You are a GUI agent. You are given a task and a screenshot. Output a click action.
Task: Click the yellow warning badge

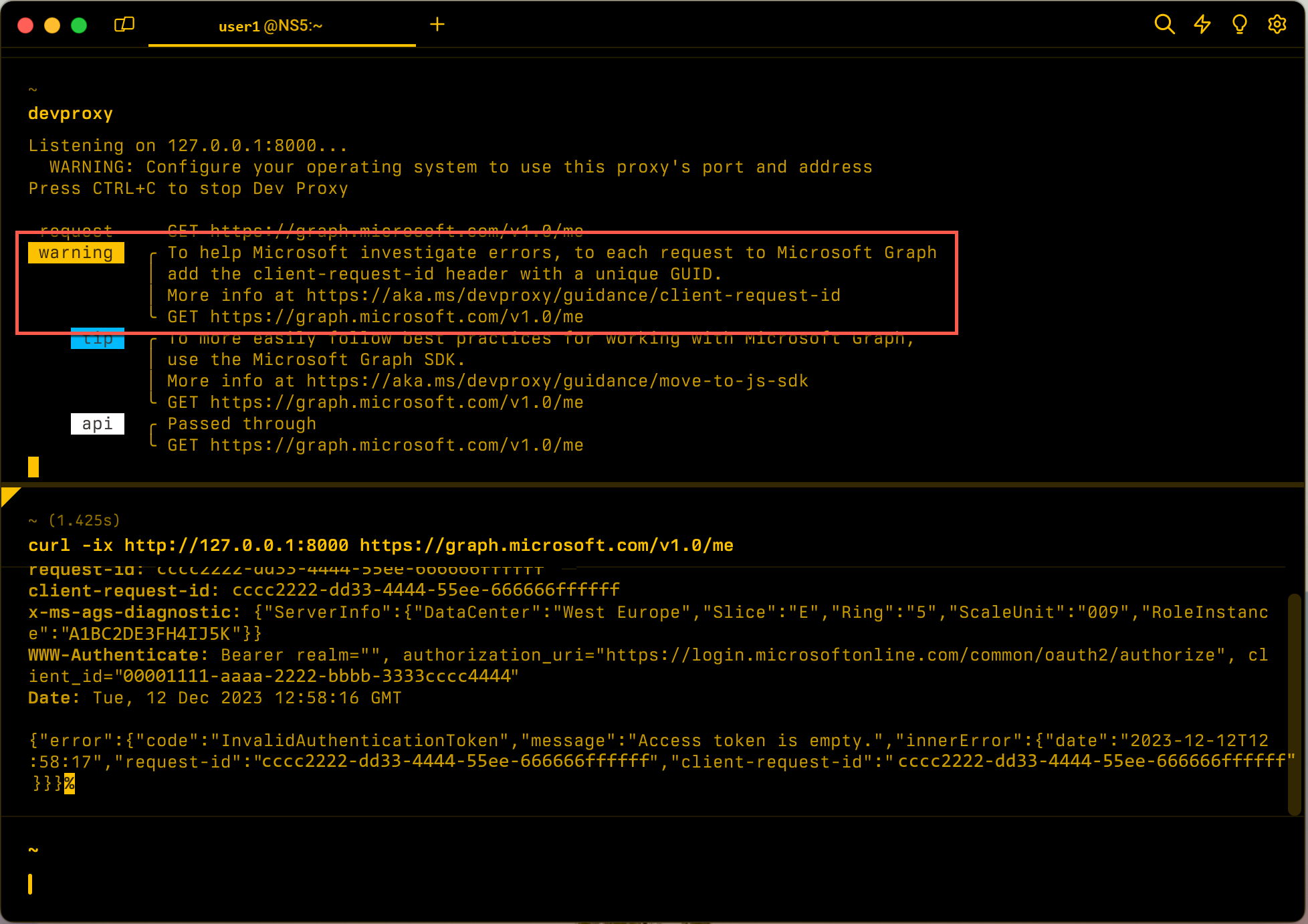tap(76, 253)
